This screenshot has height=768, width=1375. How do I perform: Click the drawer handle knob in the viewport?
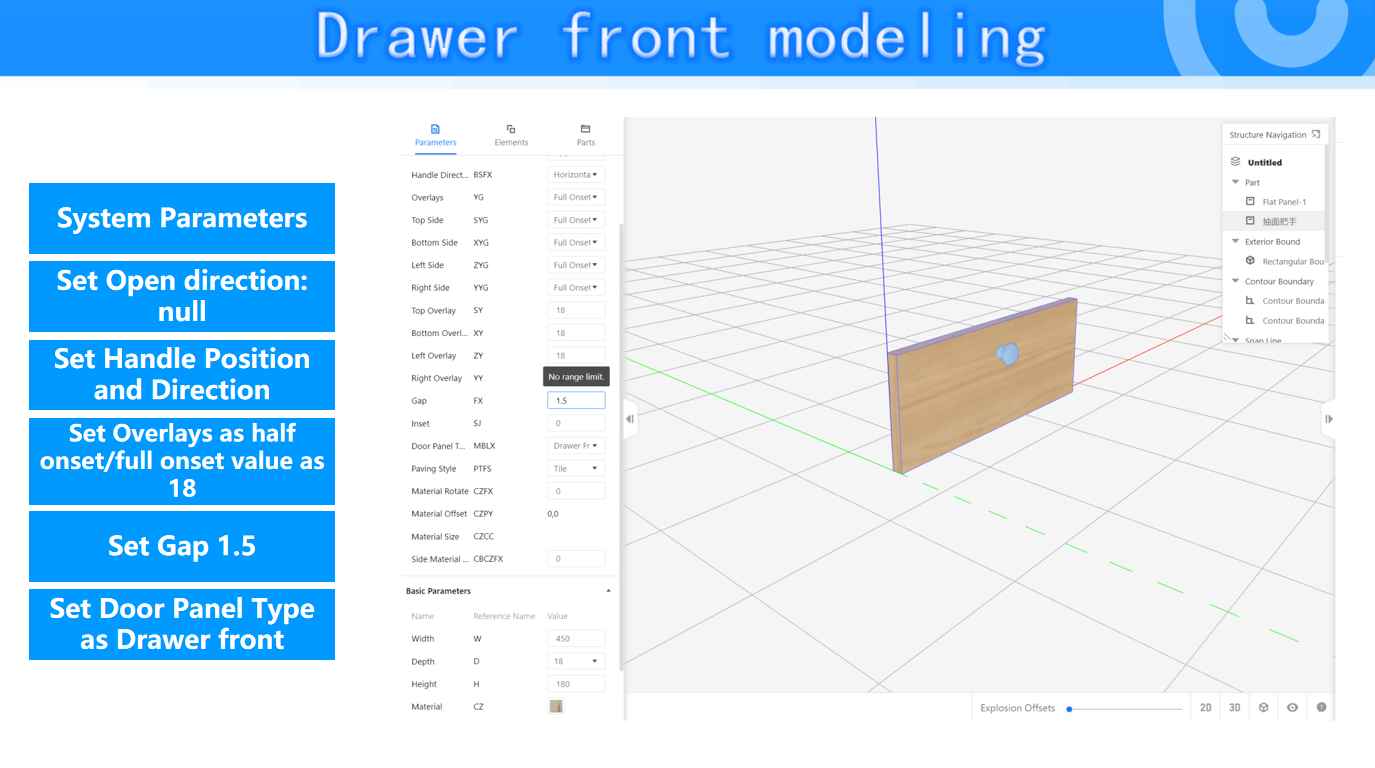(x=1008, y=354)
